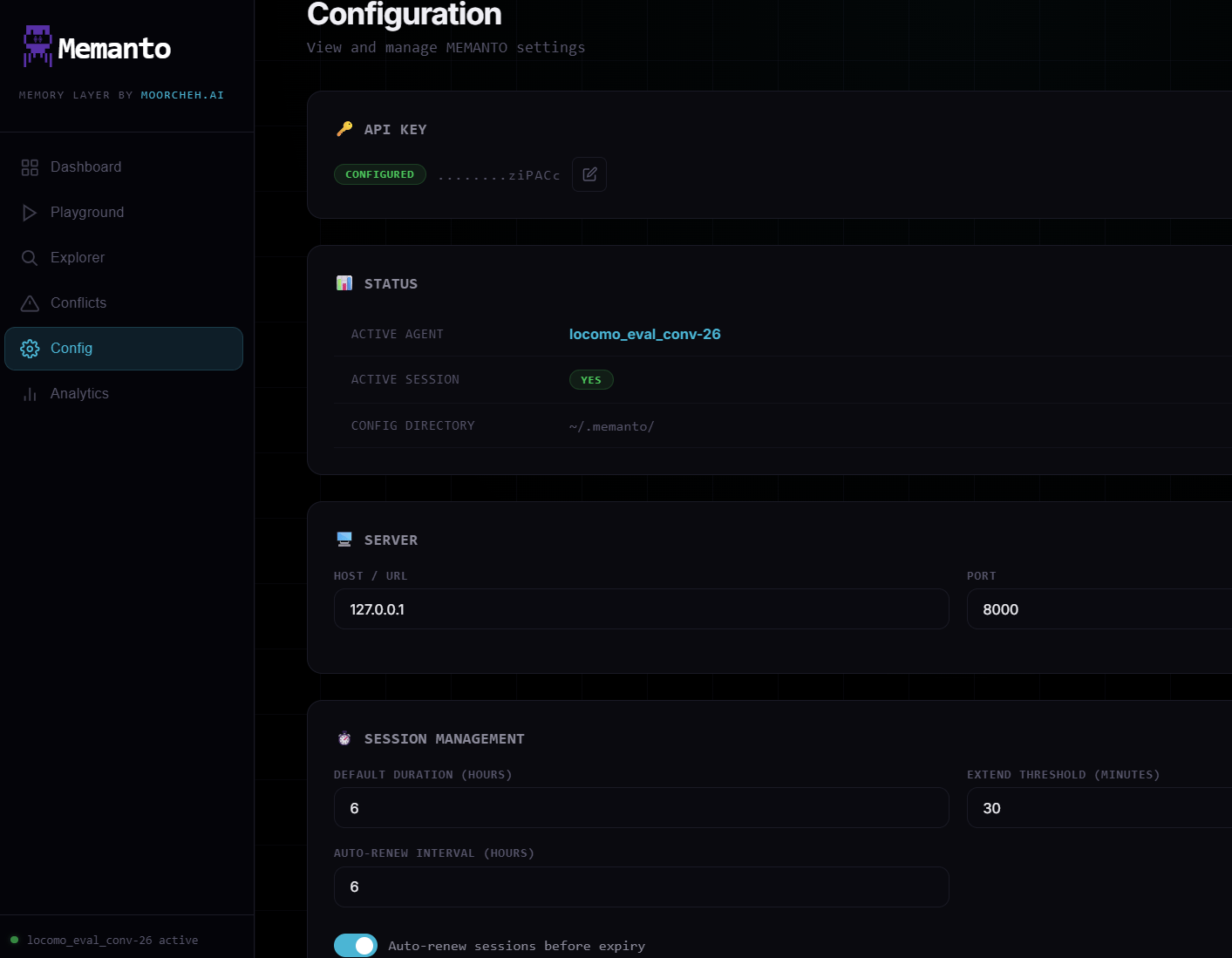Click the AUTO-RENEW INTERVAL (HOURS) label
The width and height of the screenshot is (1232, 958).
click(433, 853)
